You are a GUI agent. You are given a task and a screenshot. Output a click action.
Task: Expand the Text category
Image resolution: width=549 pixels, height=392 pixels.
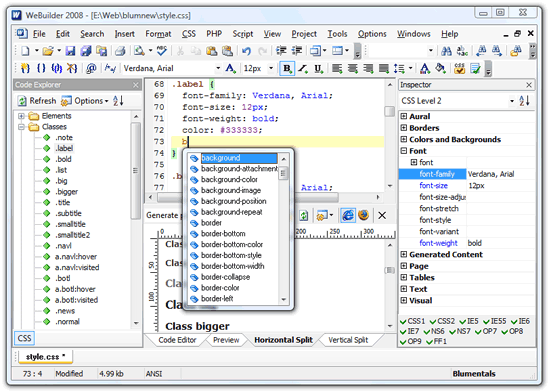pyautogui.click(x=404, y=289)
